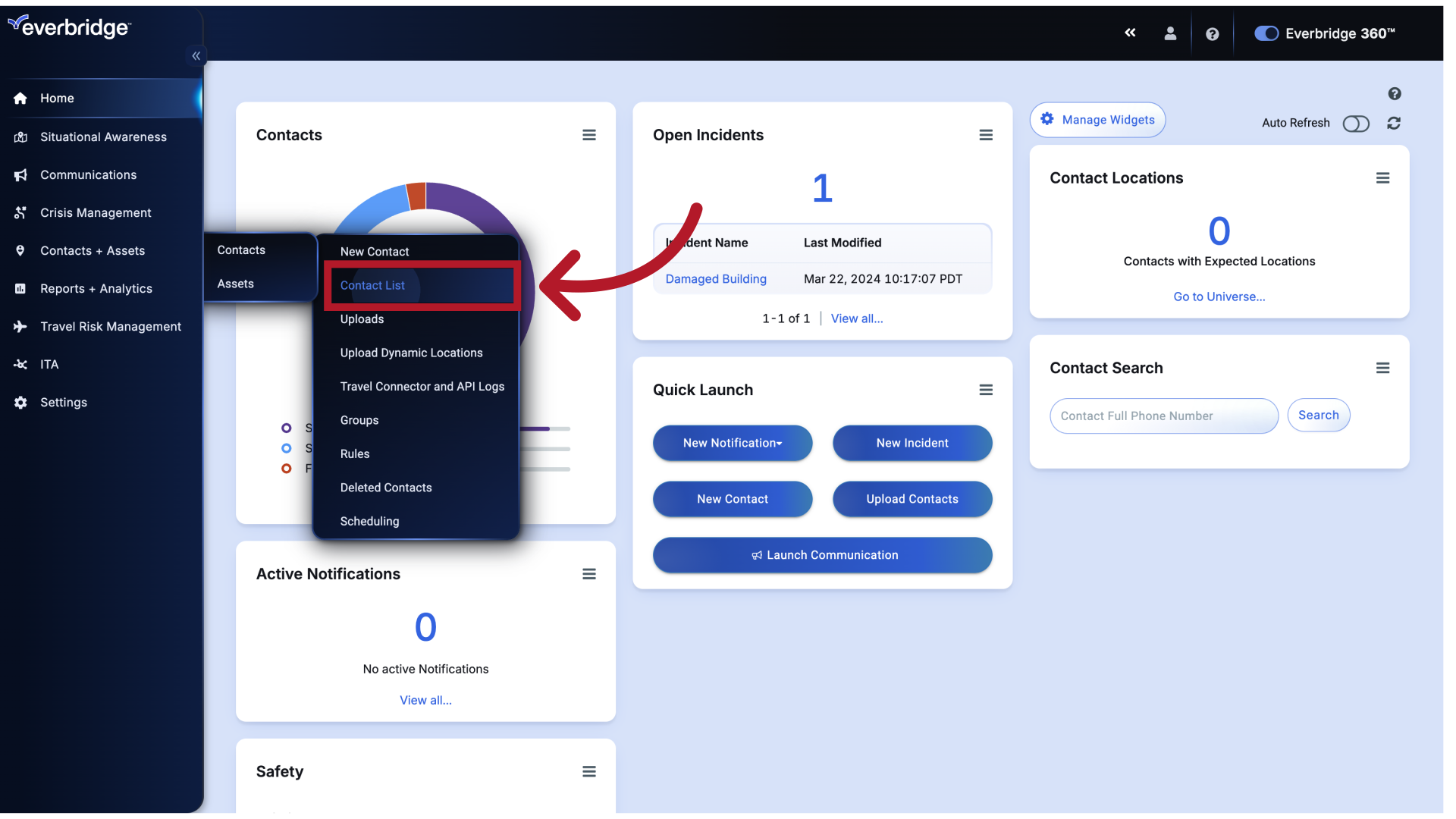Image resolution: width=1456 pixels, height=819 pixels.
Task: Click the Refresh icon next to Auto Refresh
Action: click(1395, 122)
